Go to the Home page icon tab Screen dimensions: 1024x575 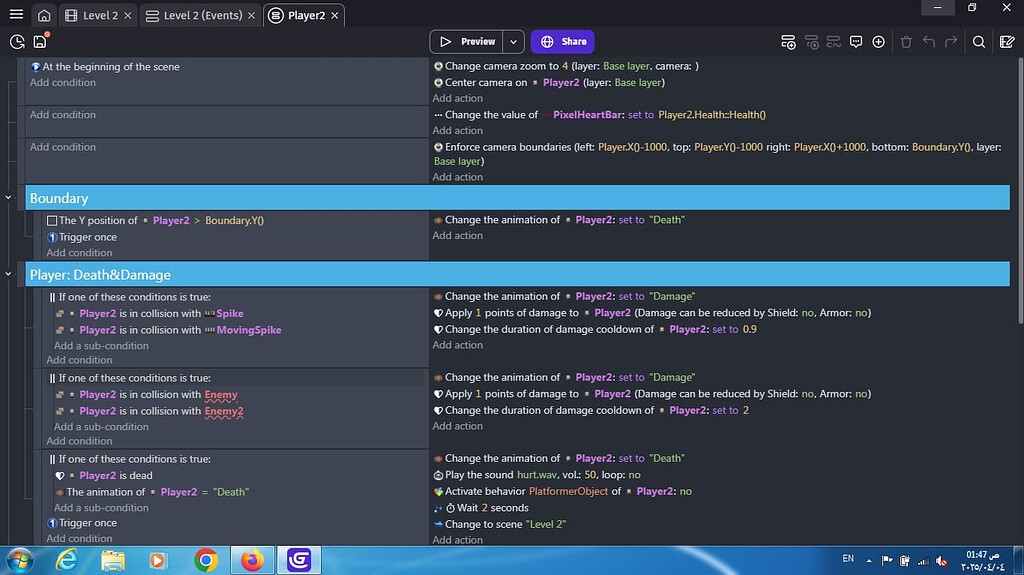(x=44, y=16)
